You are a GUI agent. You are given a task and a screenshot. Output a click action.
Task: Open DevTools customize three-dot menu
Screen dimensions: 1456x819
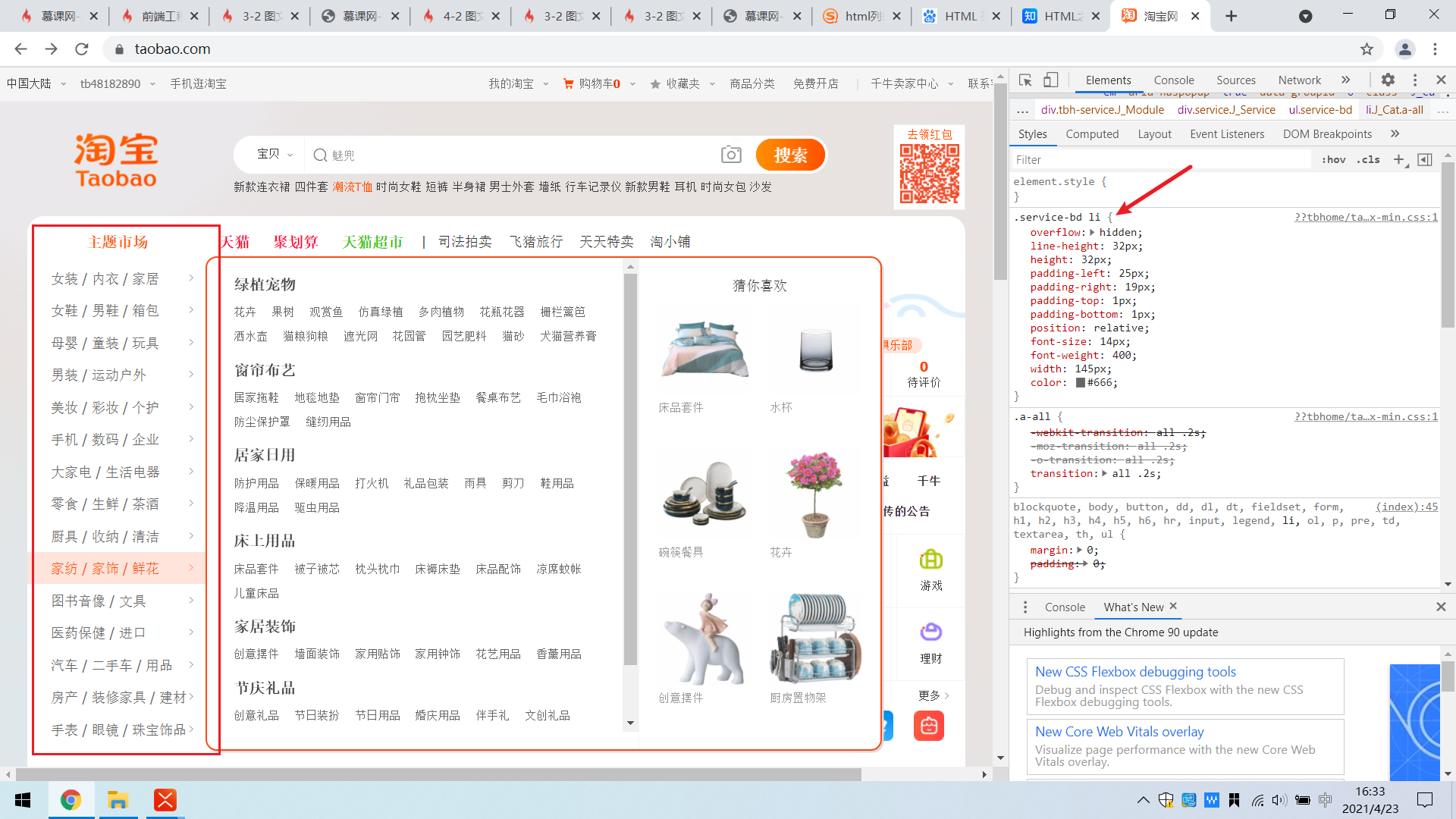[x=1415, y=80]
